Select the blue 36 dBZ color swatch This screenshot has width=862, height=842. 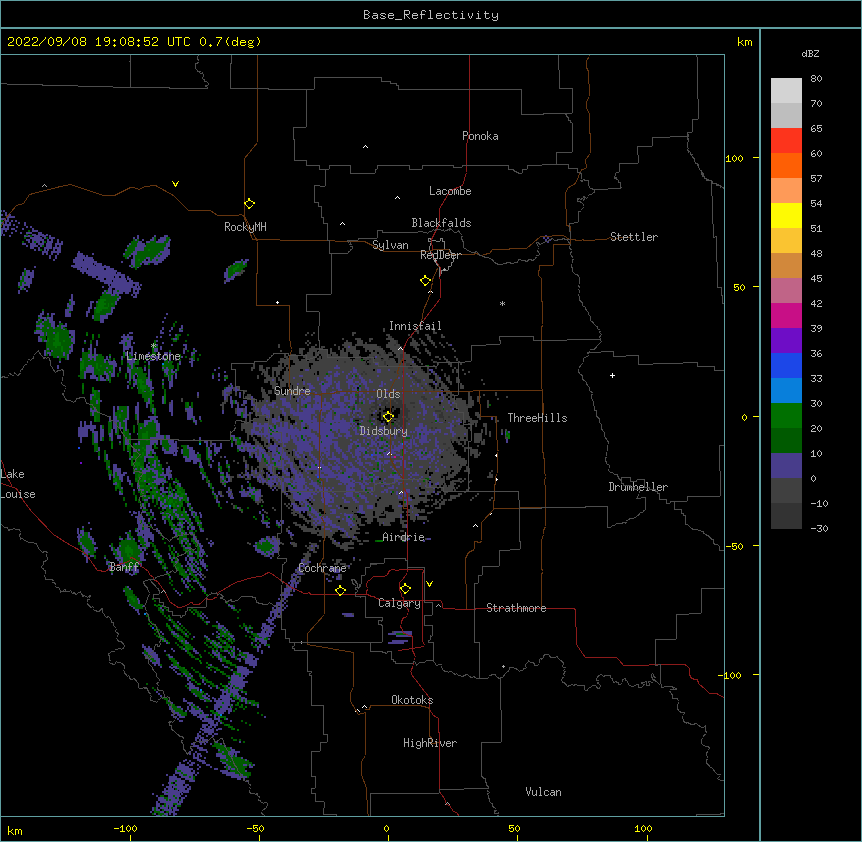pyautogui.click(x=786, y=365)
